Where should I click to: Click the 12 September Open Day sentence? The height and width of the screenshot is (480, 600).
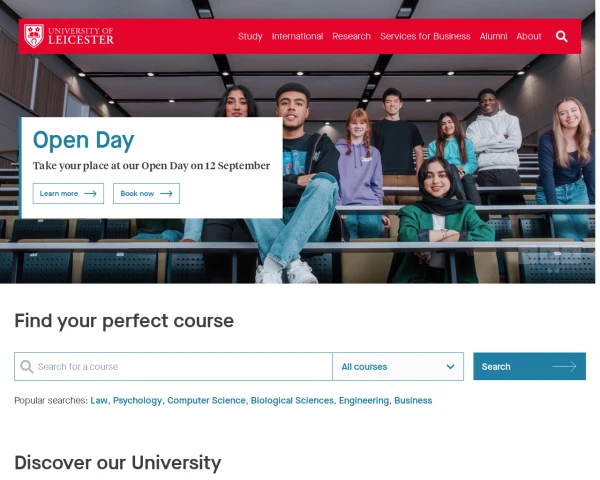[x=152, y=166]
